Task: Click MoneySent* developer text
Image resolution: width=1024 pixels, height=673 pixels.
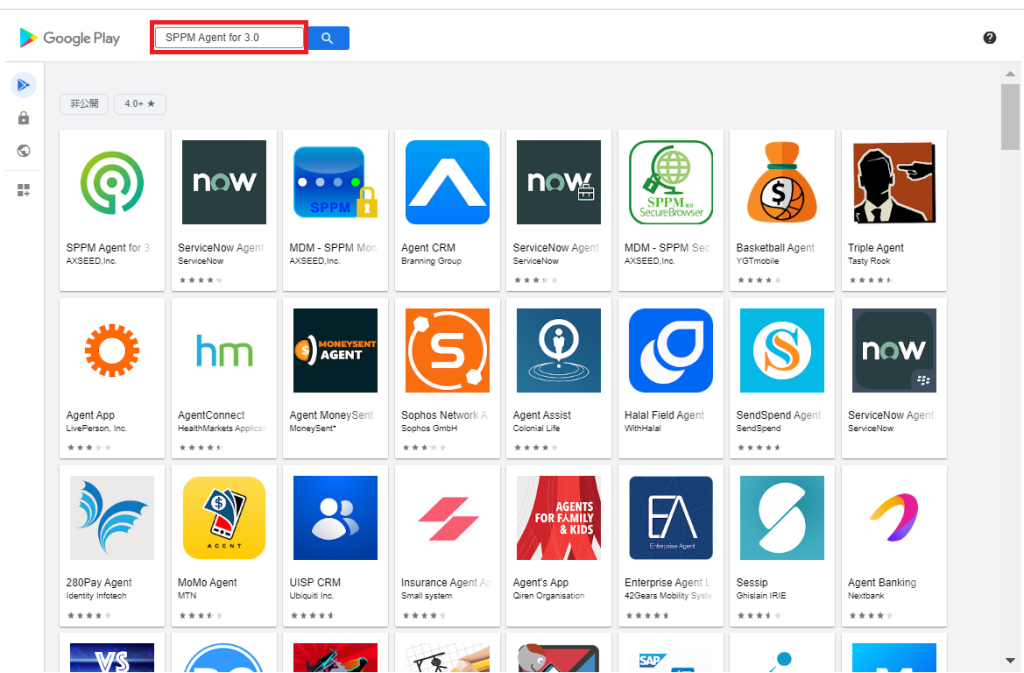Action: pos(313,429)
